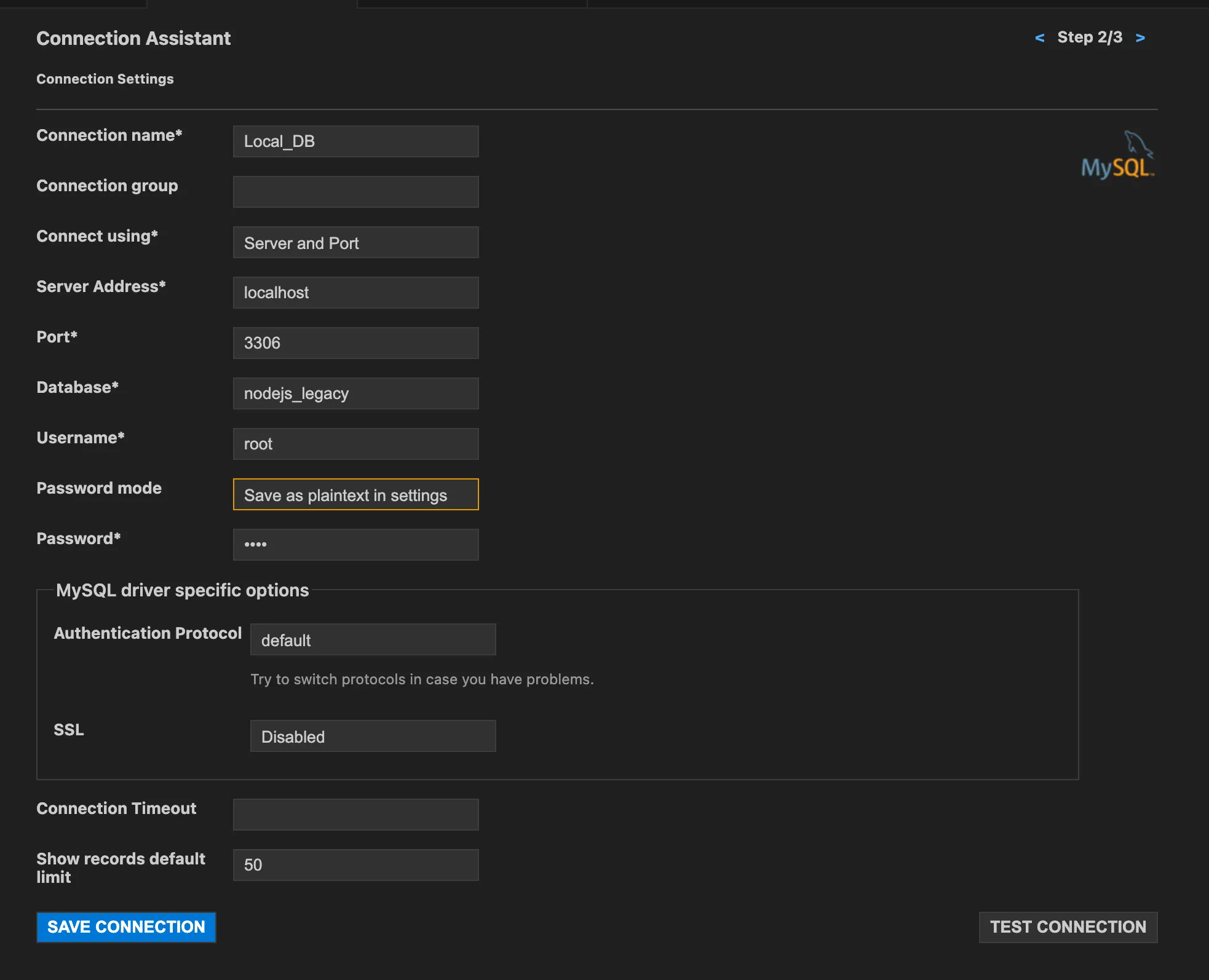This screenshot has width=1209, height=980.
Task: Go to next step arrow
Action: [x=1140, y=38]
